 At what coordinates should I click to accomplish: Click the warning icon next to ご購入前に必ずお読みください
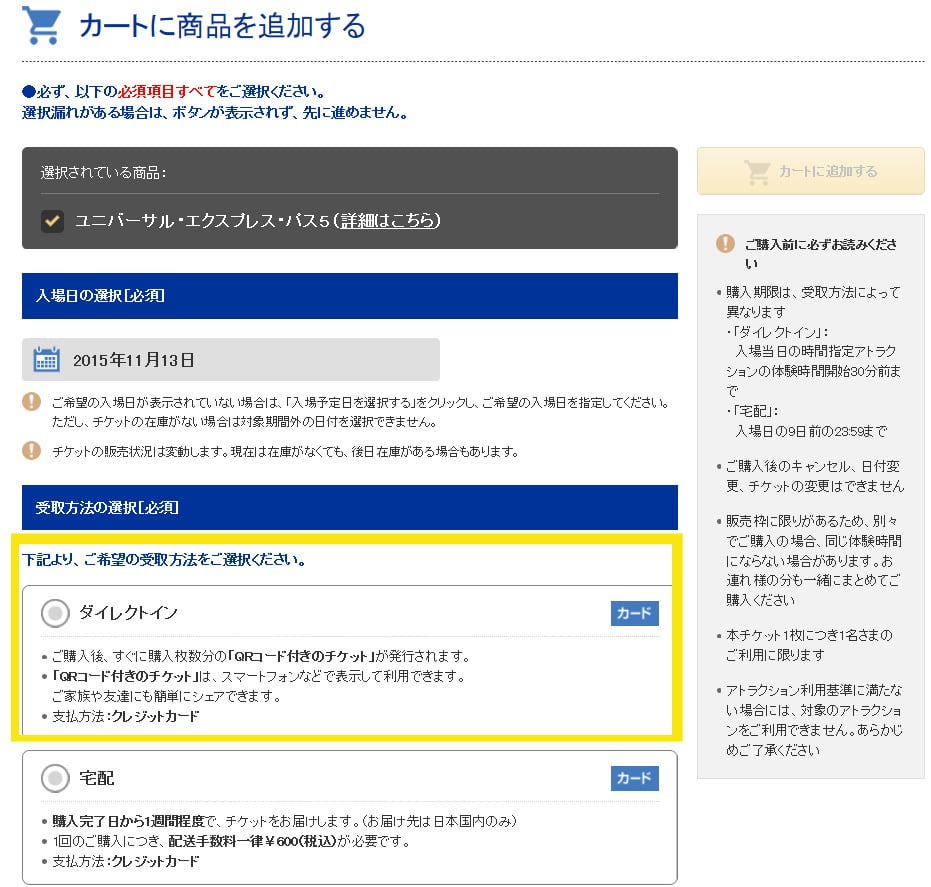(x=726, y=244)
